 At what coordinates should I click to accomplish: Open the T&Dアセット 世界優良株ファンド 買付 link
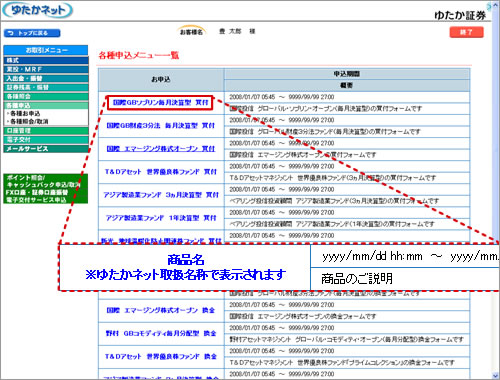coord(161,172)
